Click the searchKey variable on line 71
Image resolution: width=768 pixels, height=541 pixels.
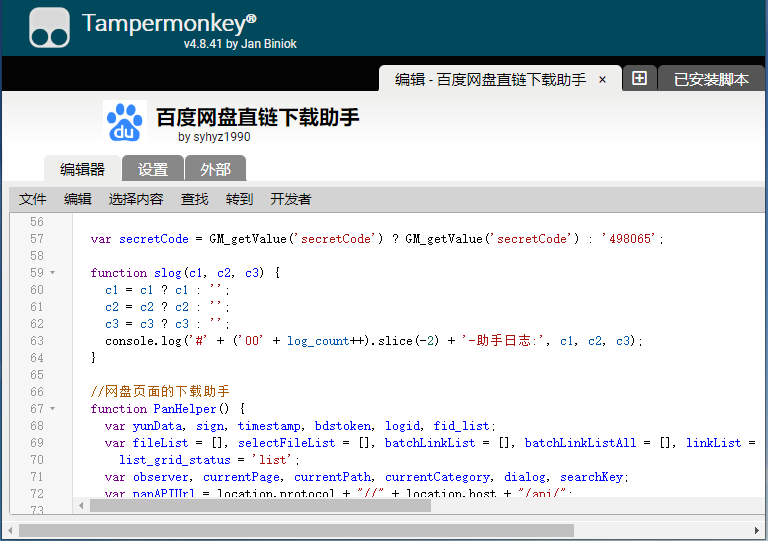click(x=591, y=477)
